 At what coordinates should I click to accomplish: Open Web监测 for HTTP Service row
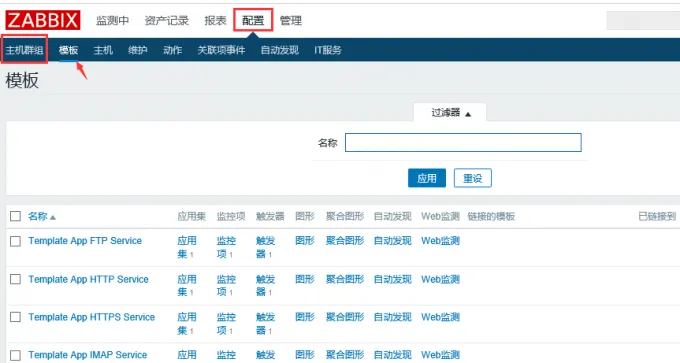point(440,279)
